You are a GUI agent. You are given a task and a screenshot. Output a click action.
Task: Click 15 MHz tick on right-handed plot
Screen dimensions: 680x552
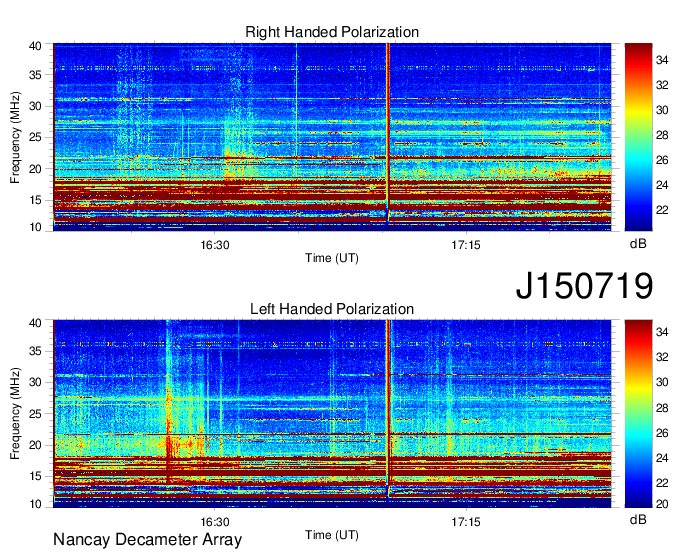[36, 200]
